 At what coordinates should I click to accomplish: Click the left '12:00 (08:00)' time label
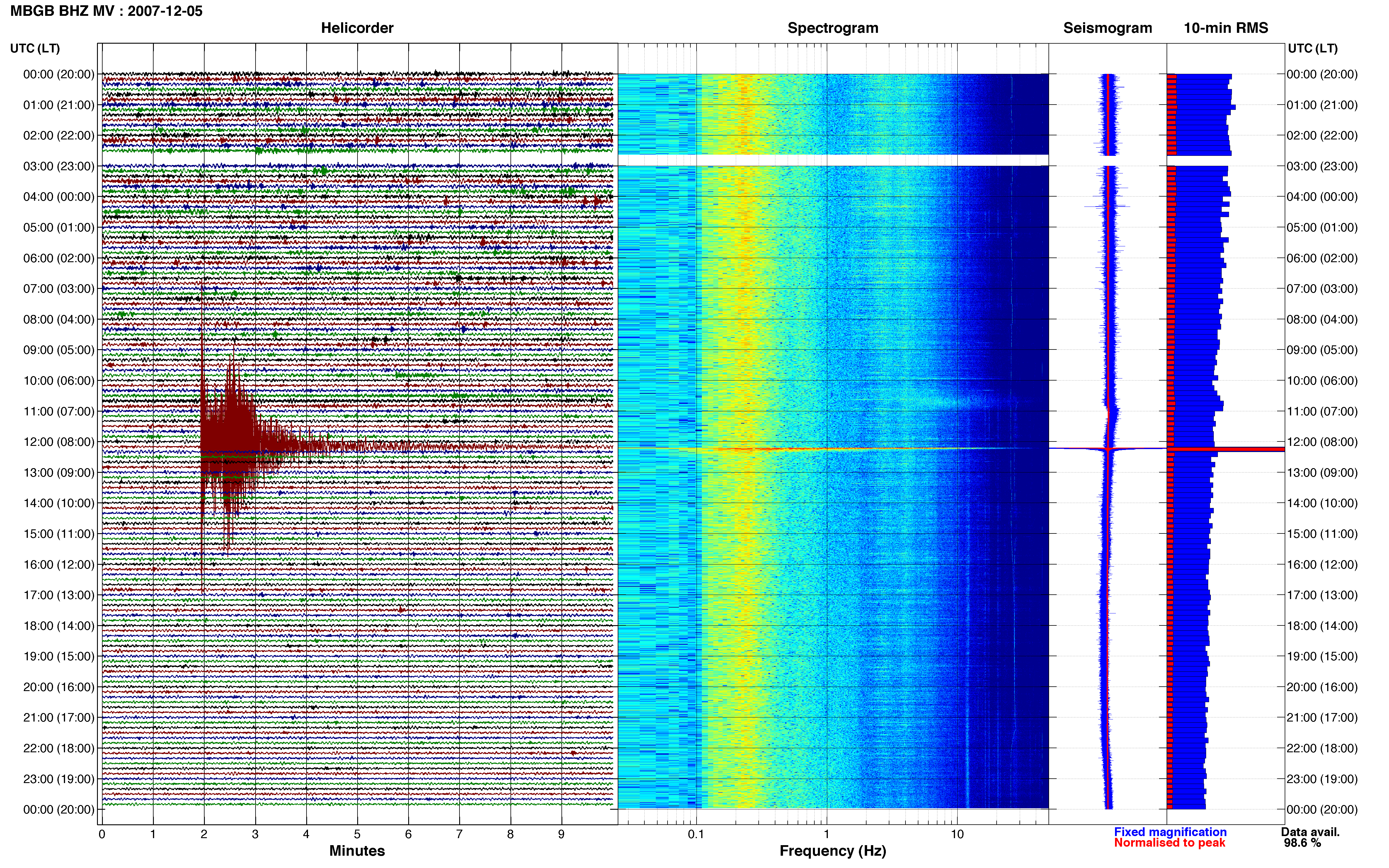(59, 442)
